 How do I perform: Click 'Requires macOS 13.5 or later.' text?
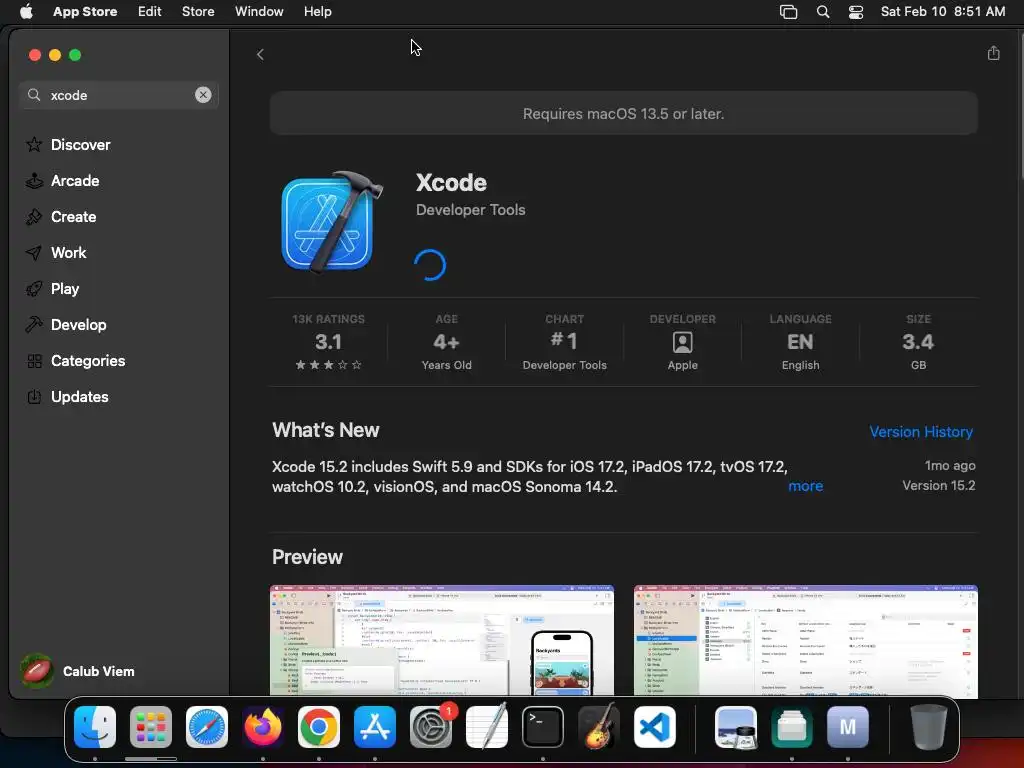[x=623, y=114]
